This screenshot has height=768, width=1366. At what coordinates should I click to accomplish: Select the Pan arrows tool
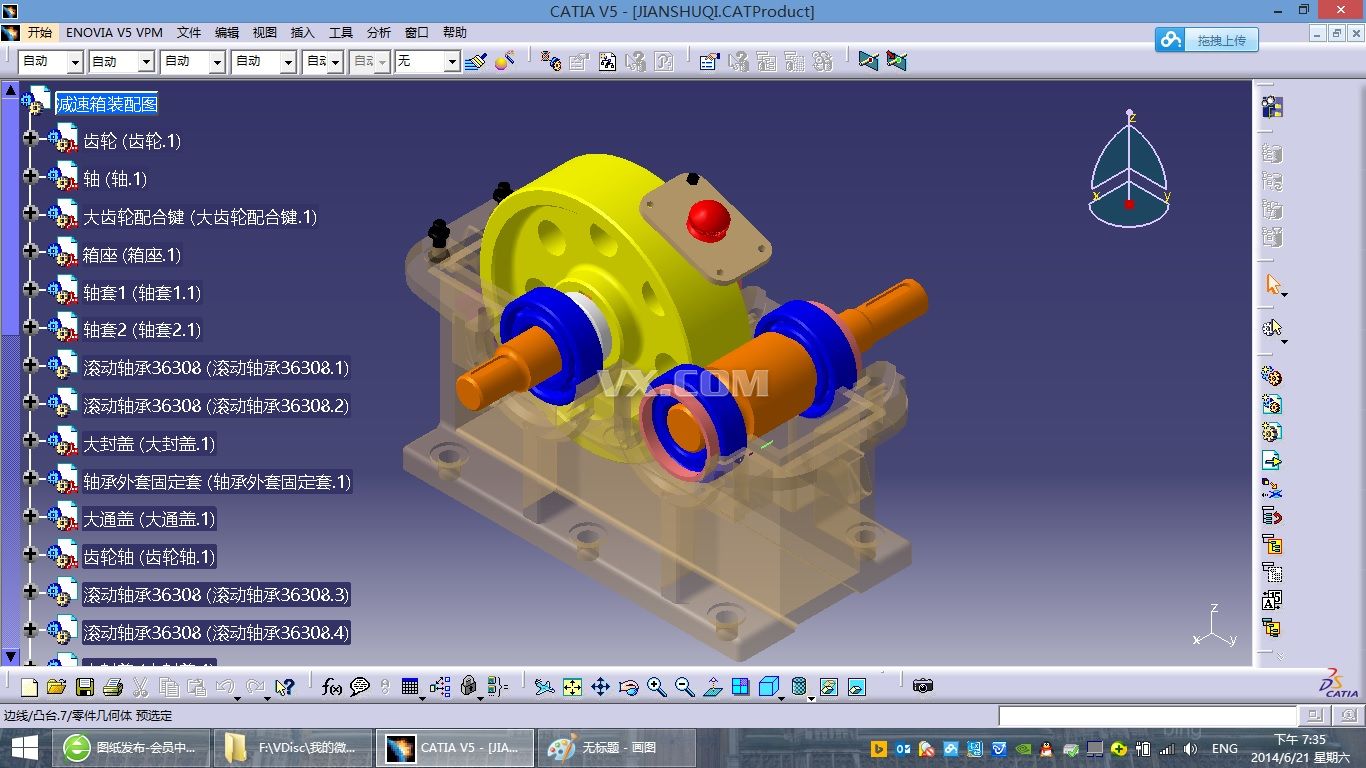point(600,687)
